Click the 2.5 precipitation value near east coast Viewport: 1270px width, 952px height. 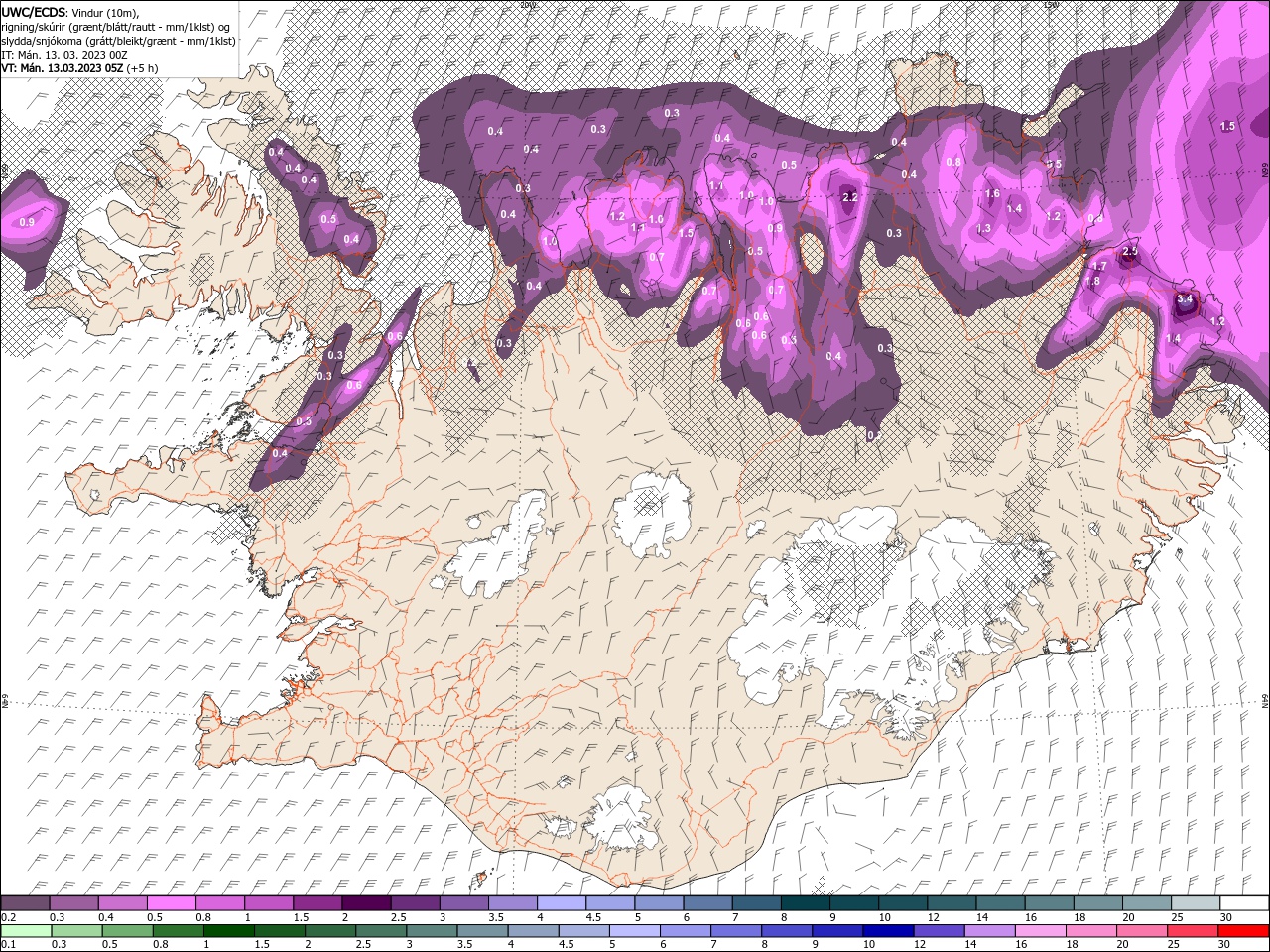click(1130, 252)
